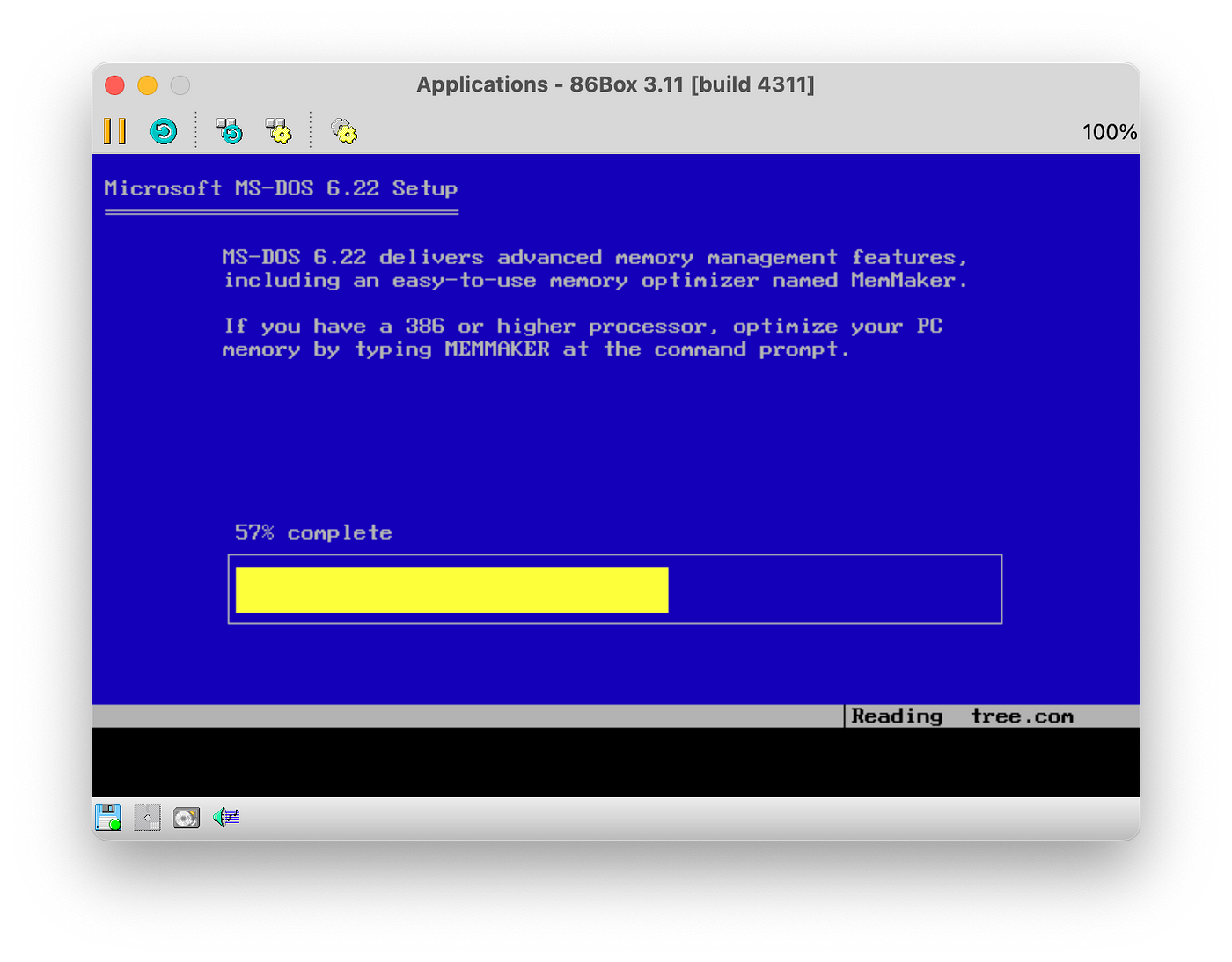Click the word MEMMAKER in the setup text

click(497, 349)
